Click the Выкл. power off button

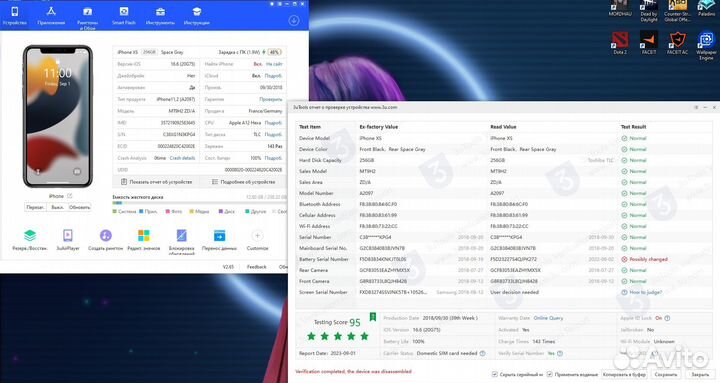tap(57, 208)
